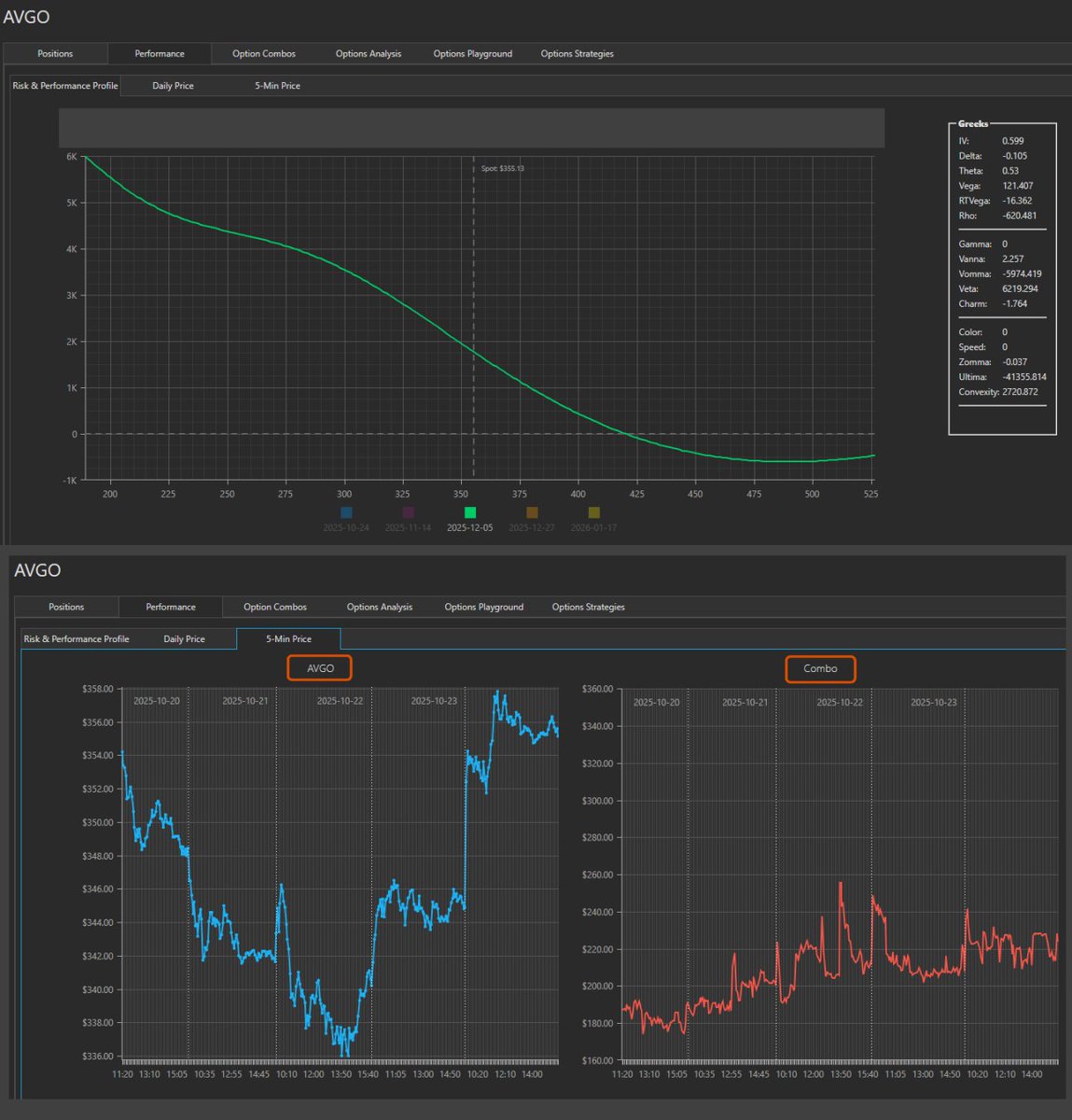Open Option Combos tab in the 5-minute chart window
This screenshot has width=1072, height=1120.
(x=275, y=608)
